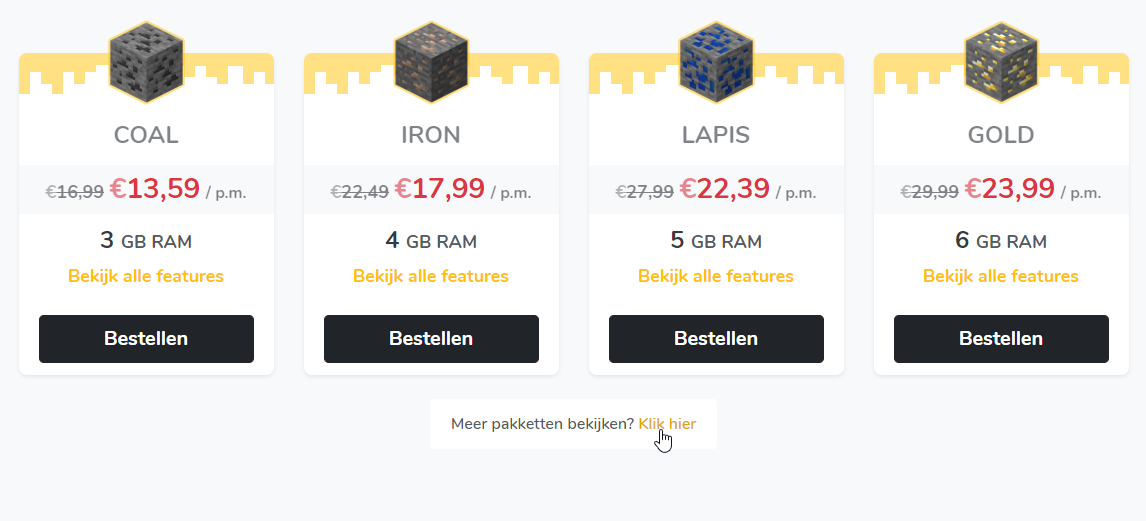Click the Coal ore block icon

click(x=146, y=62)
